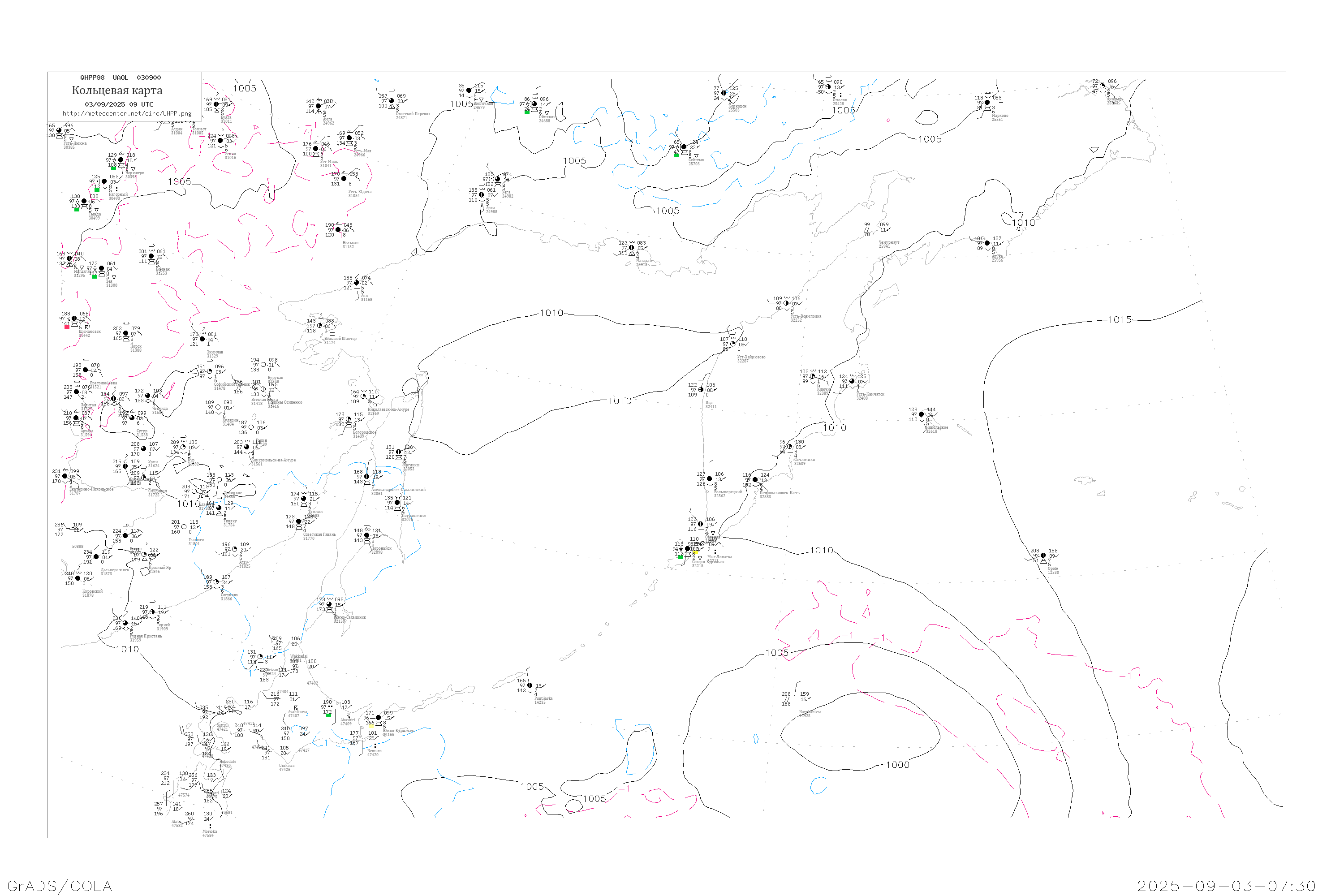The height and width of the screenshot is (896, 1344).
Task: Click the green square at Тында station
Action: click(77, 209)
